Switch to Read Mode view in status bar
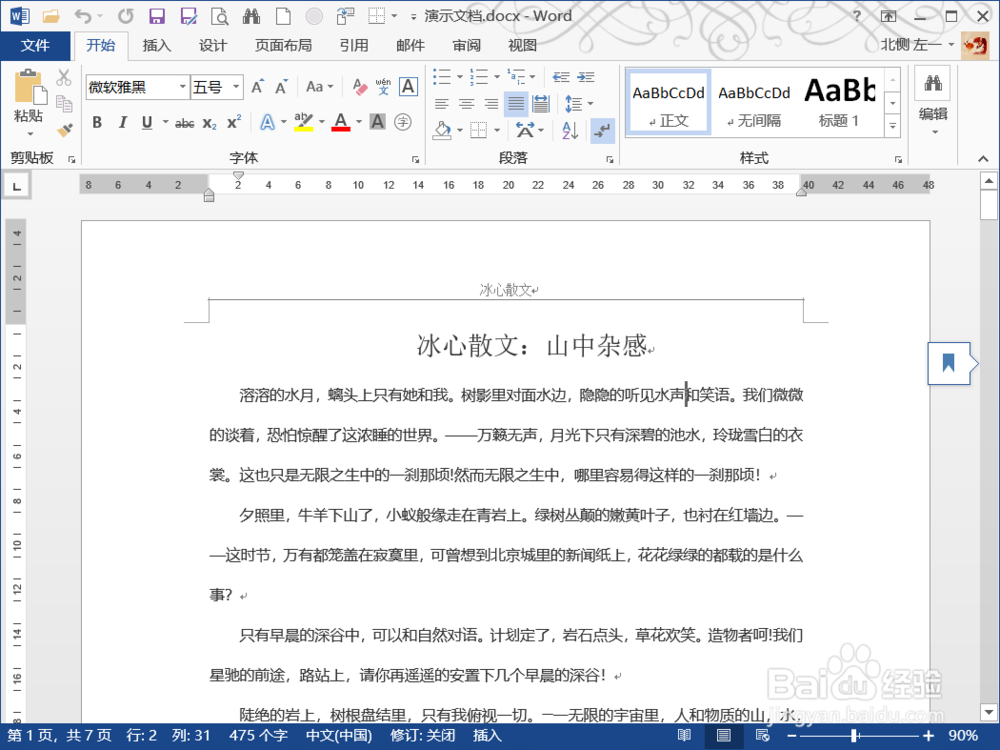1000x750 pixels. pyautogui.click(x=684, y=735)
